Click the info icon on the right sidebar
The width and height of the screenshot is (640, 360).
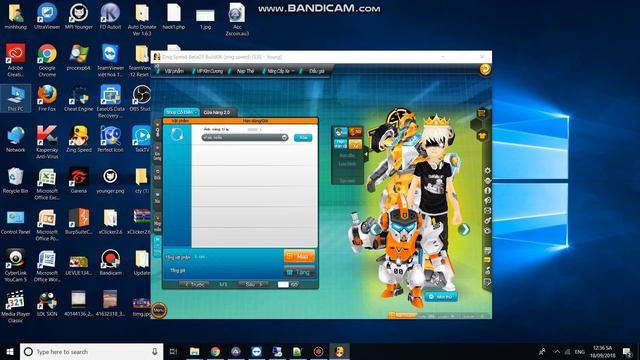tap(487, 190)
